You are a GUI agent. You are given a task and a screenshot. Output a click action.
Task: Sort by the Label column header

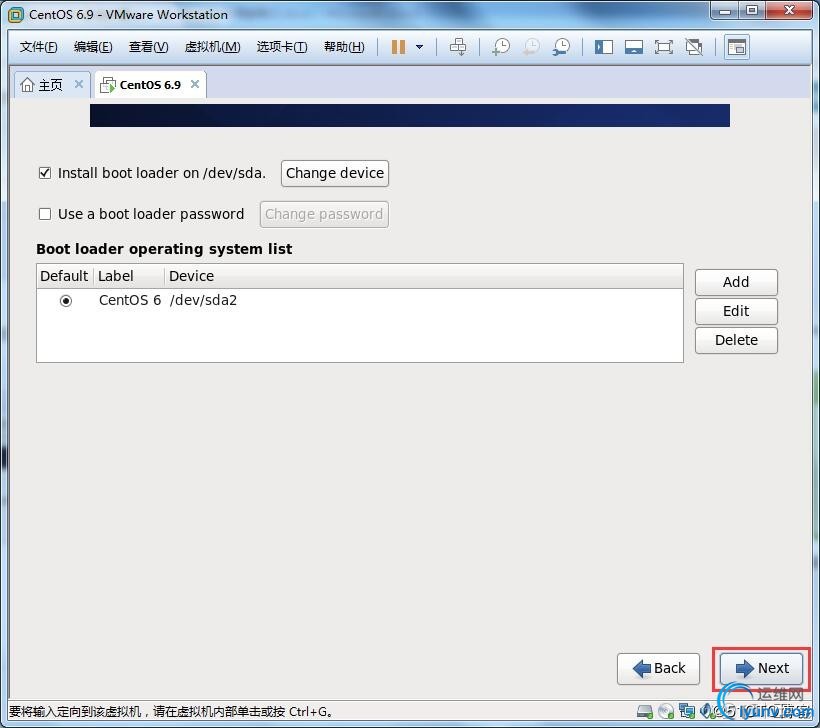click(x=129, y=276)
